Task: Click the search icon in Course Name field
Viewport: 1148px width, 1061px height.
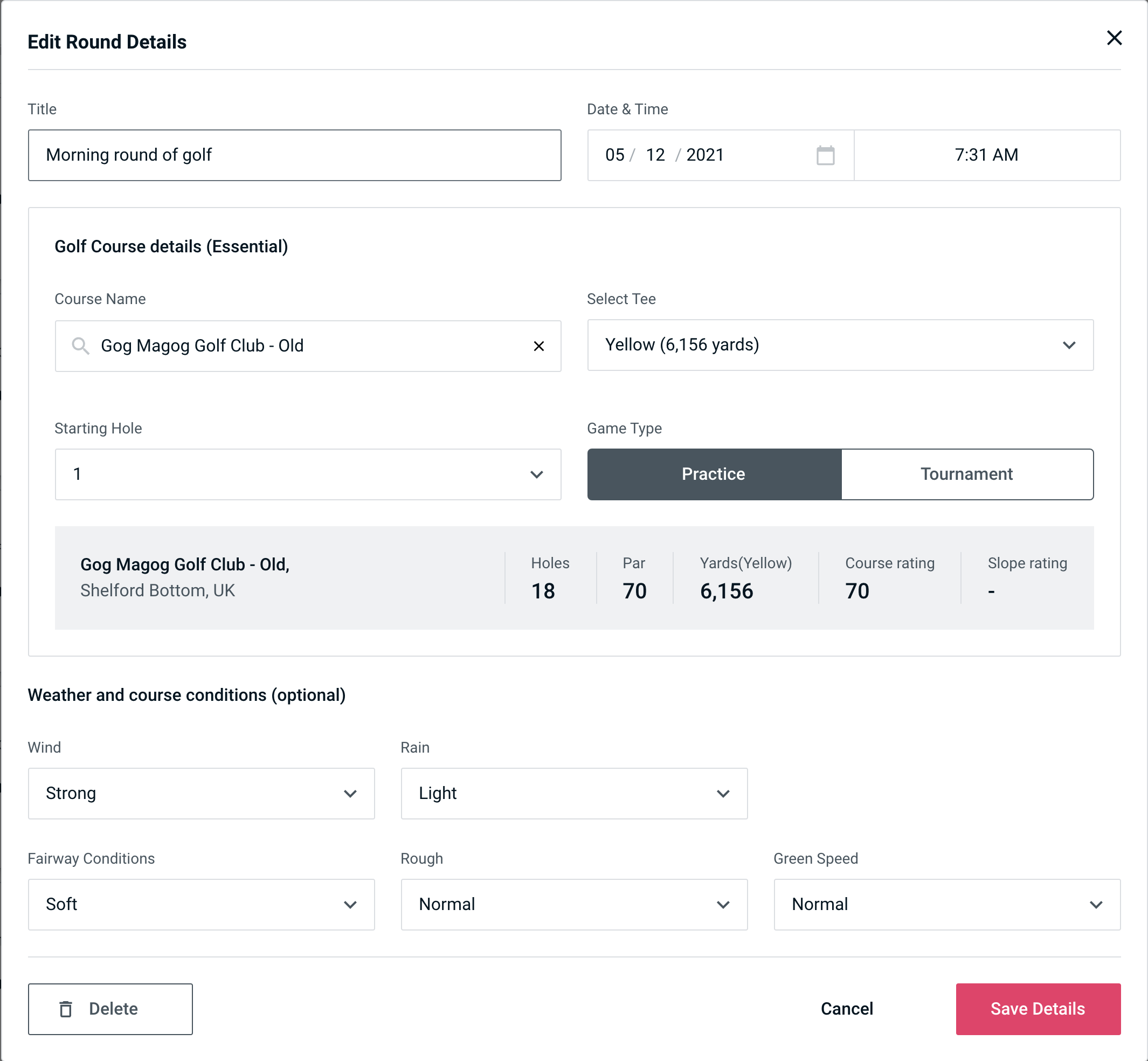Action: [80, 346]
